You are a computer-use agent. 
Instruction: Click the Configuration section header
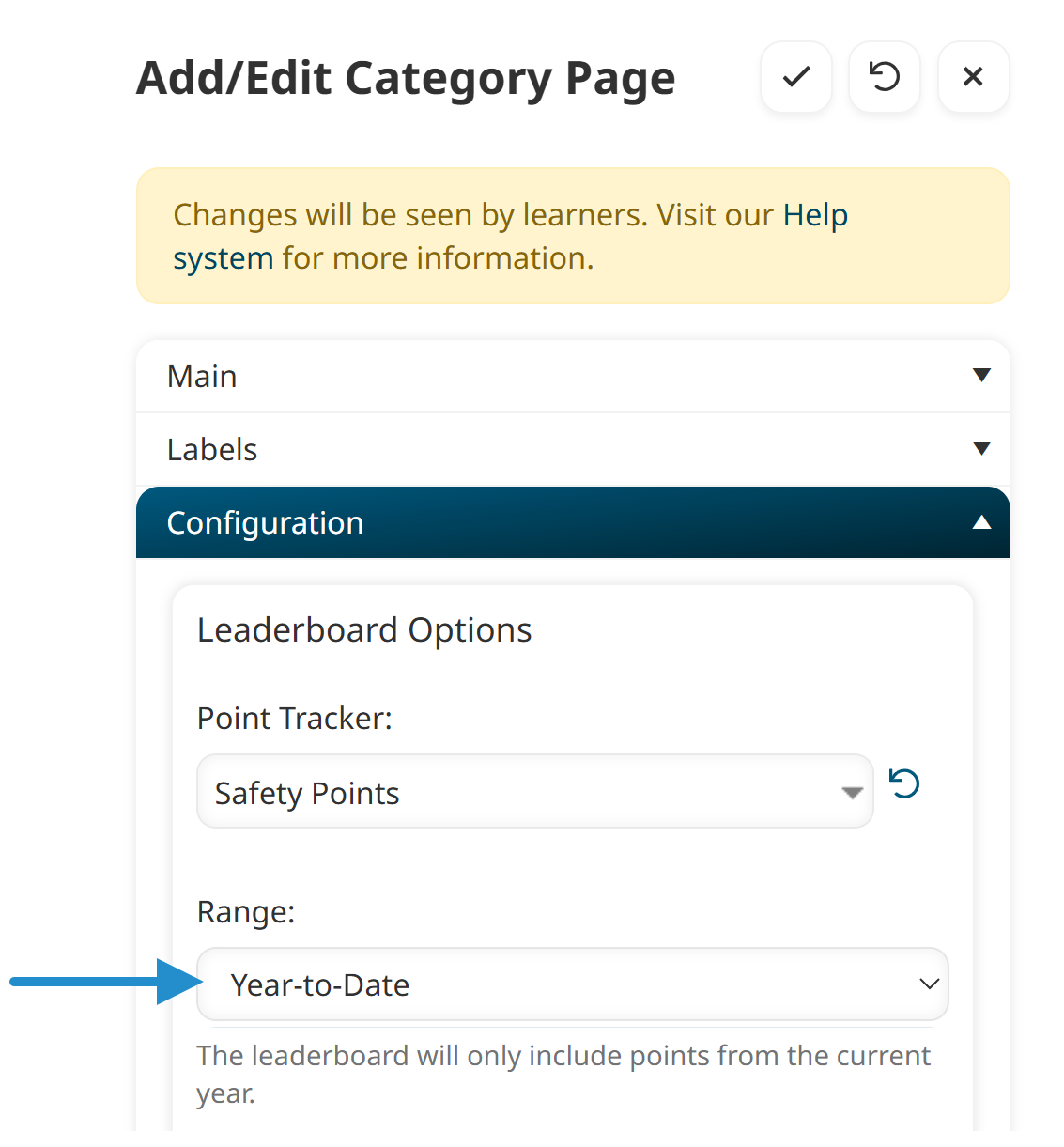[265, 523]
